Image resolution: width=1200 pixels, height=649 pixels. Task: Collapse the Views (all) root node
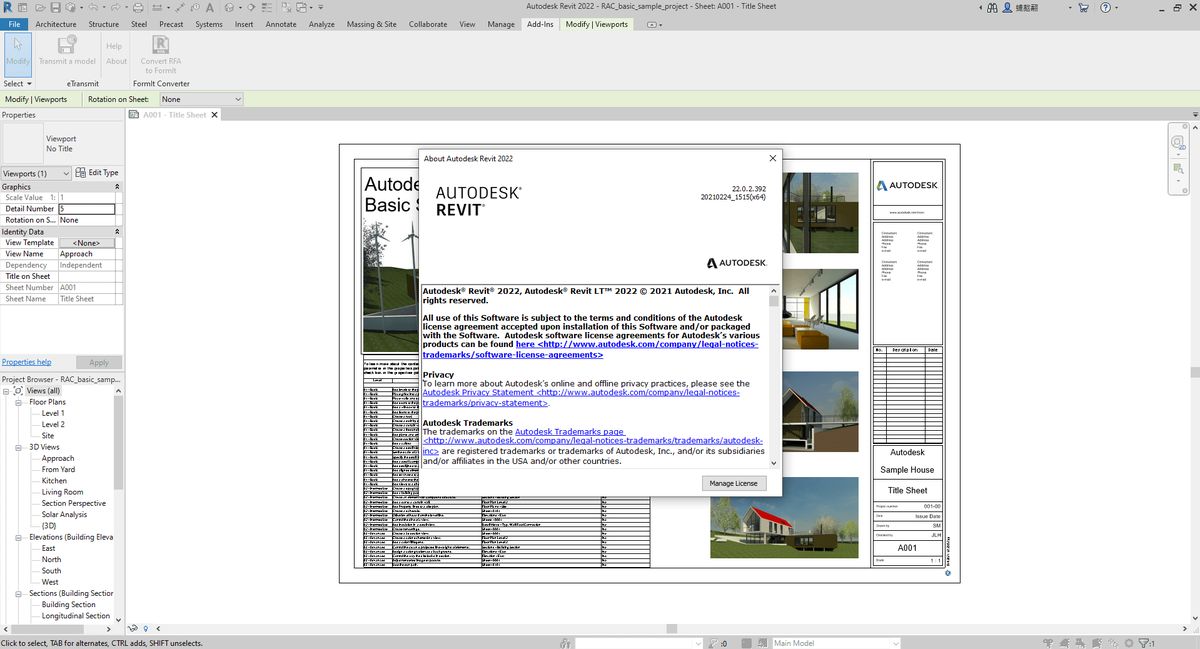point(6,391)
